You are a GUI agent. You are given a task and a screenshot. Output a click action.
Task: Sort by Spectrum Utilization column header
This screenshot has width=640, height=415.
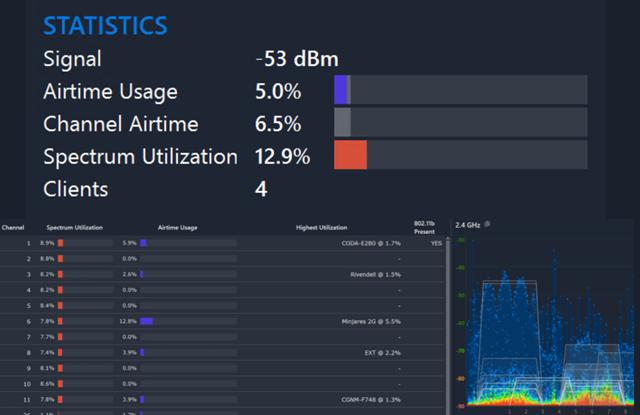pyautogui.click(x=75, y=228)
